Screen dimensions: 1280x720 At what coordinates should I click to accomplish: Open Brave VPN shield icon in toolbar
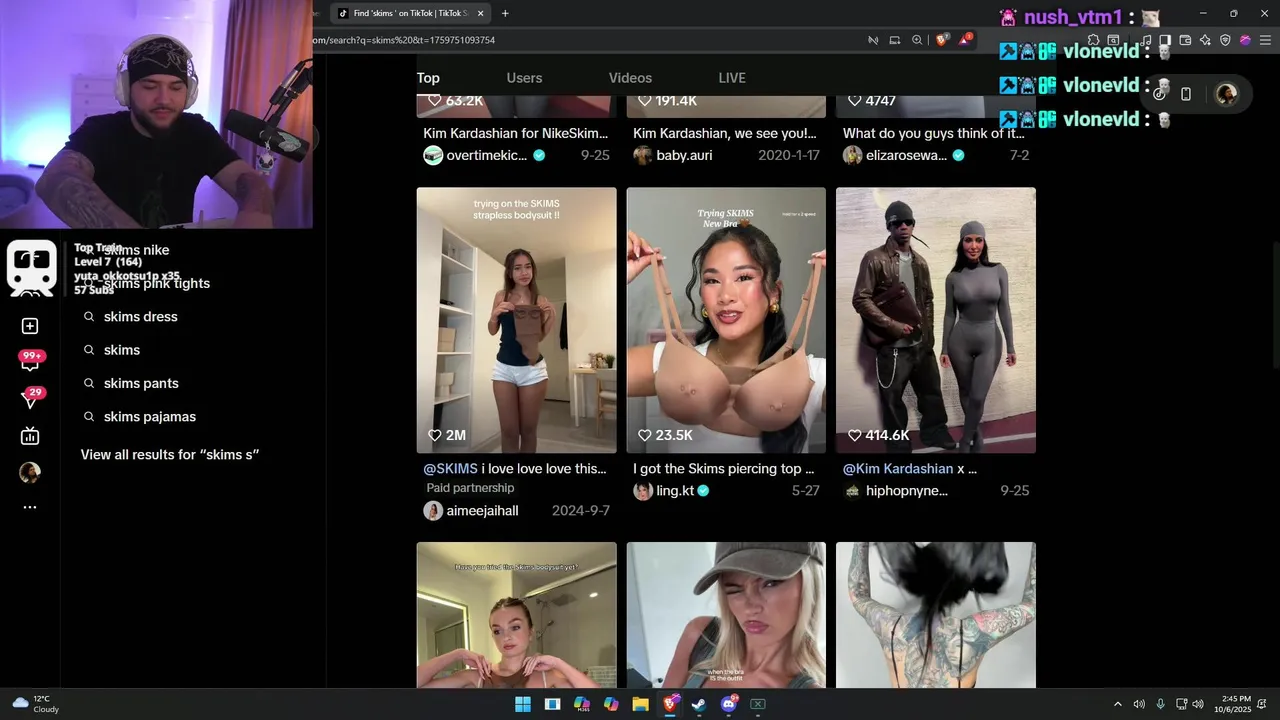(x=1225, y=40)
